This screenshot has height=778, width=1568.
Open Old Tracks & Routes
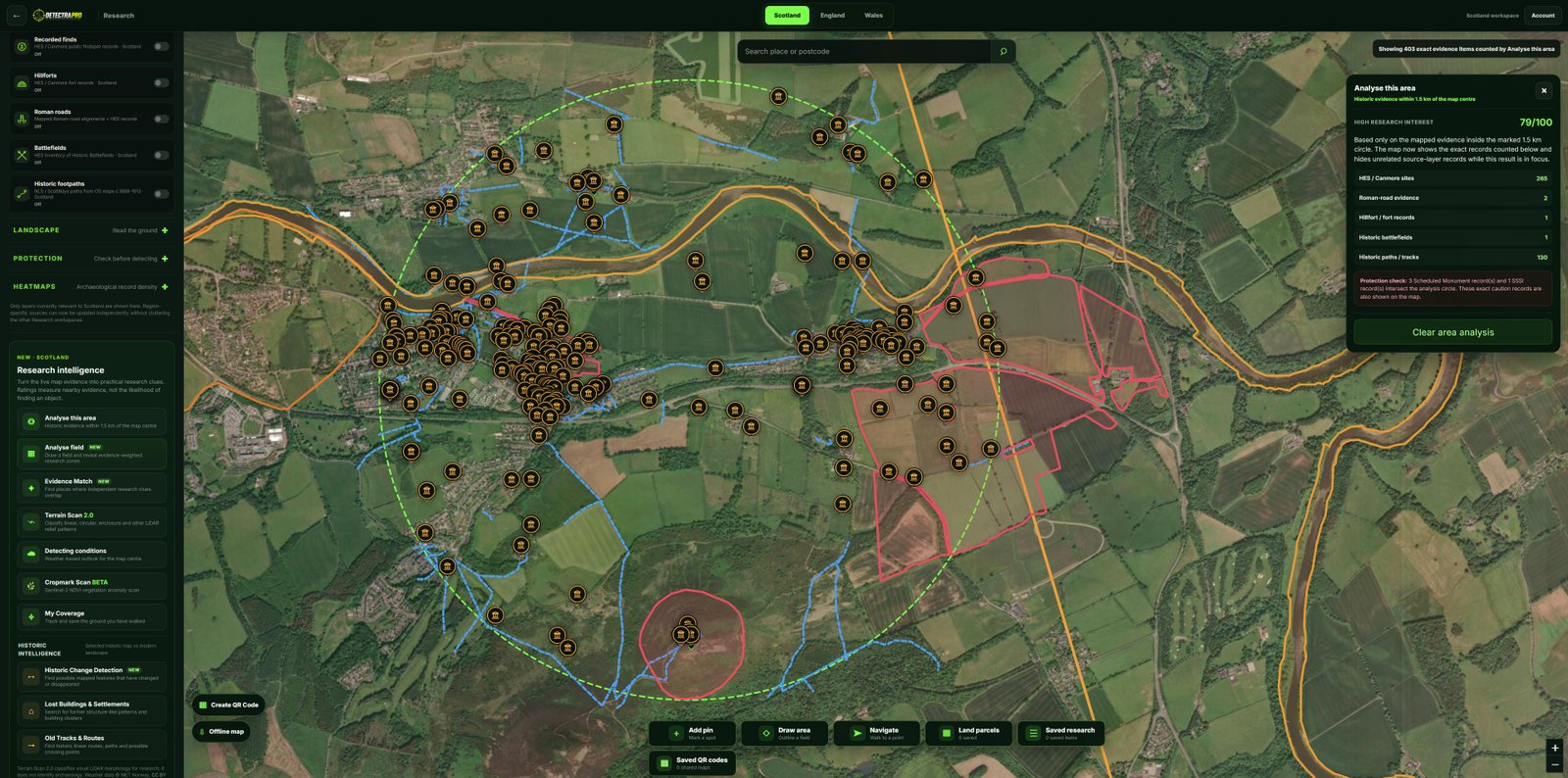tap(92, 745)
